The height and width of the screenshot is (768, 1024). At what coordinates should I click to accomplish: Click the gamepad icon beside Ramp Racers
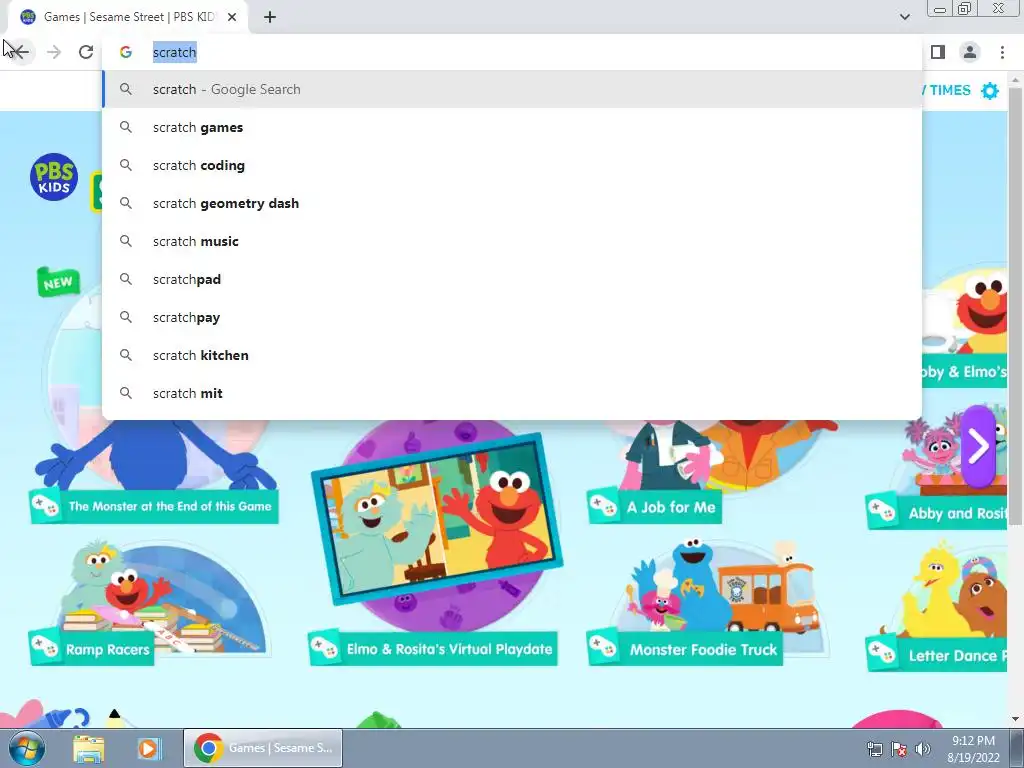point(45,648)
